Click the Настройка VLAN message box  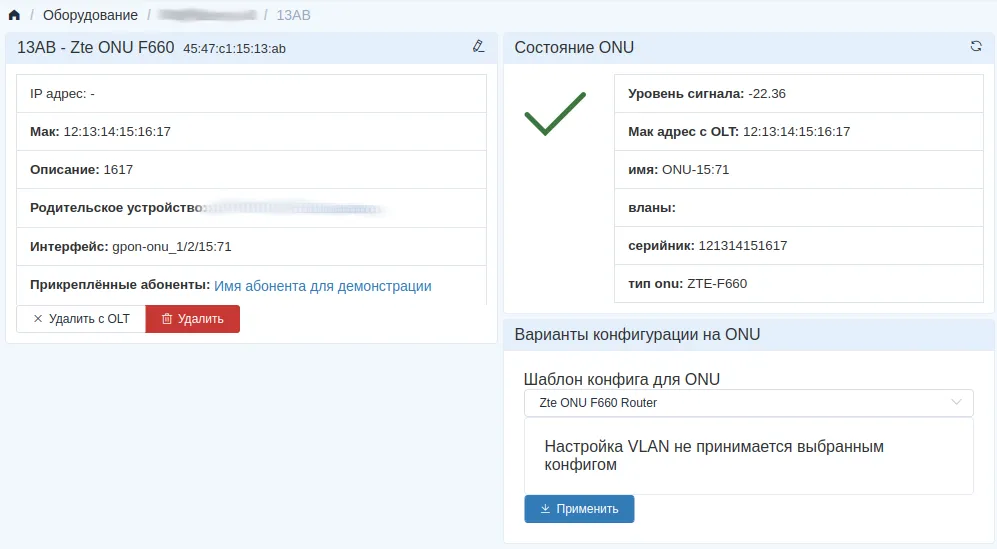748,456
